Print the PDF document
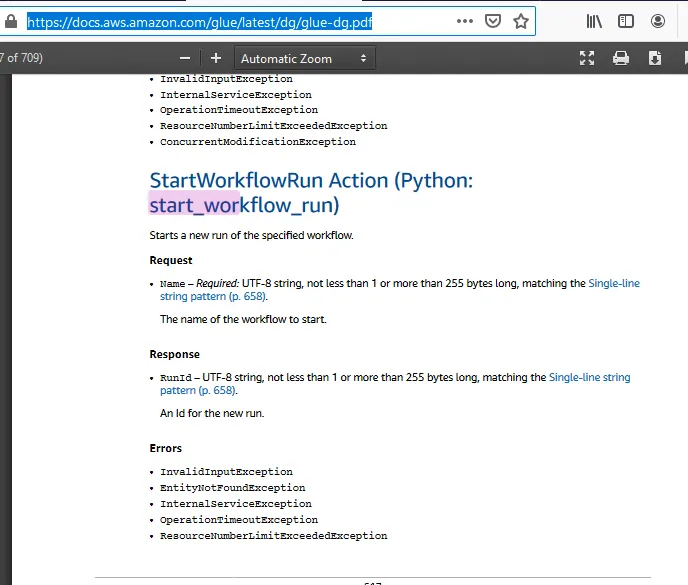688x585 pixels. click(x=621, y=58)
